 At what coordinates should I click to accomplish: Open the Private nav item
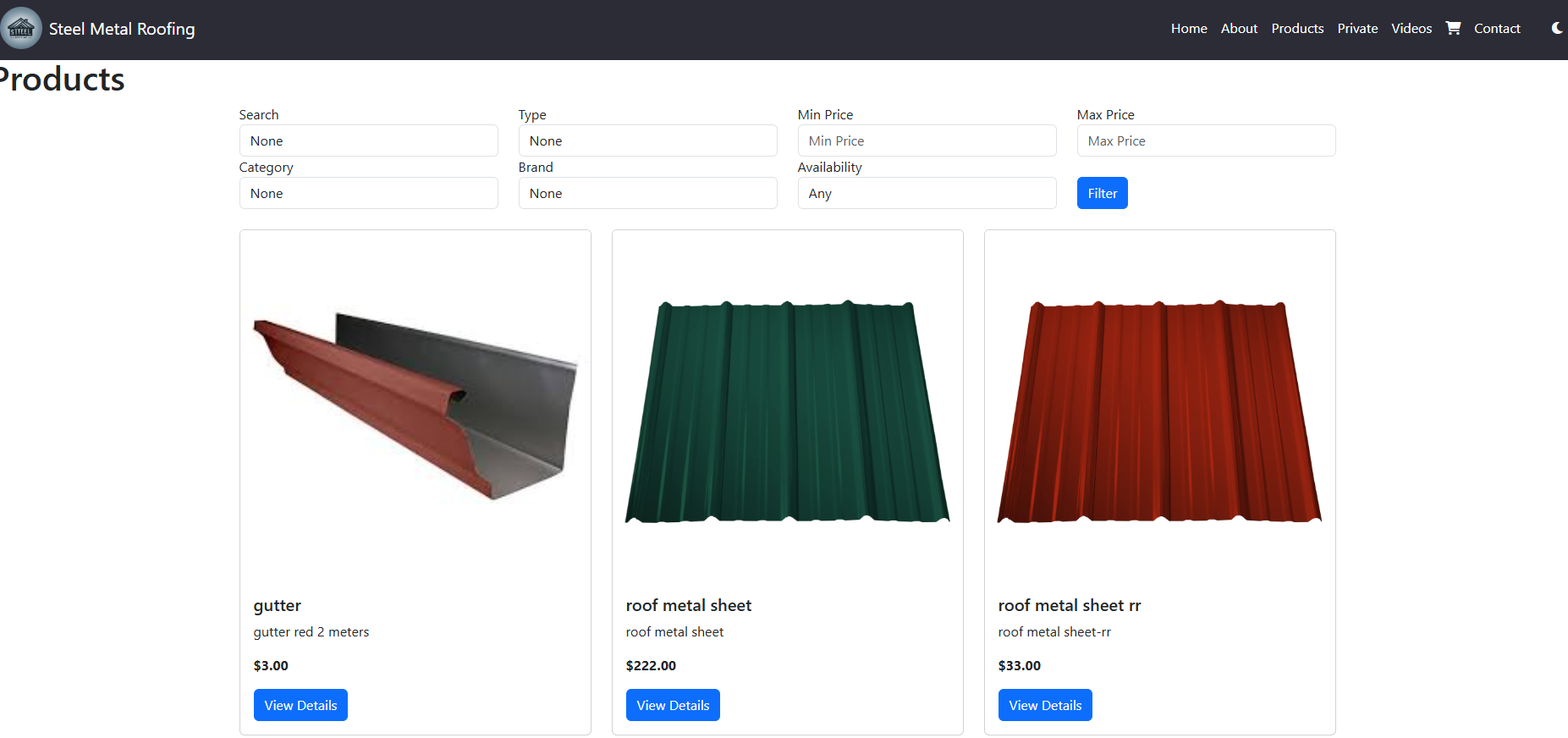[1357, 28]
